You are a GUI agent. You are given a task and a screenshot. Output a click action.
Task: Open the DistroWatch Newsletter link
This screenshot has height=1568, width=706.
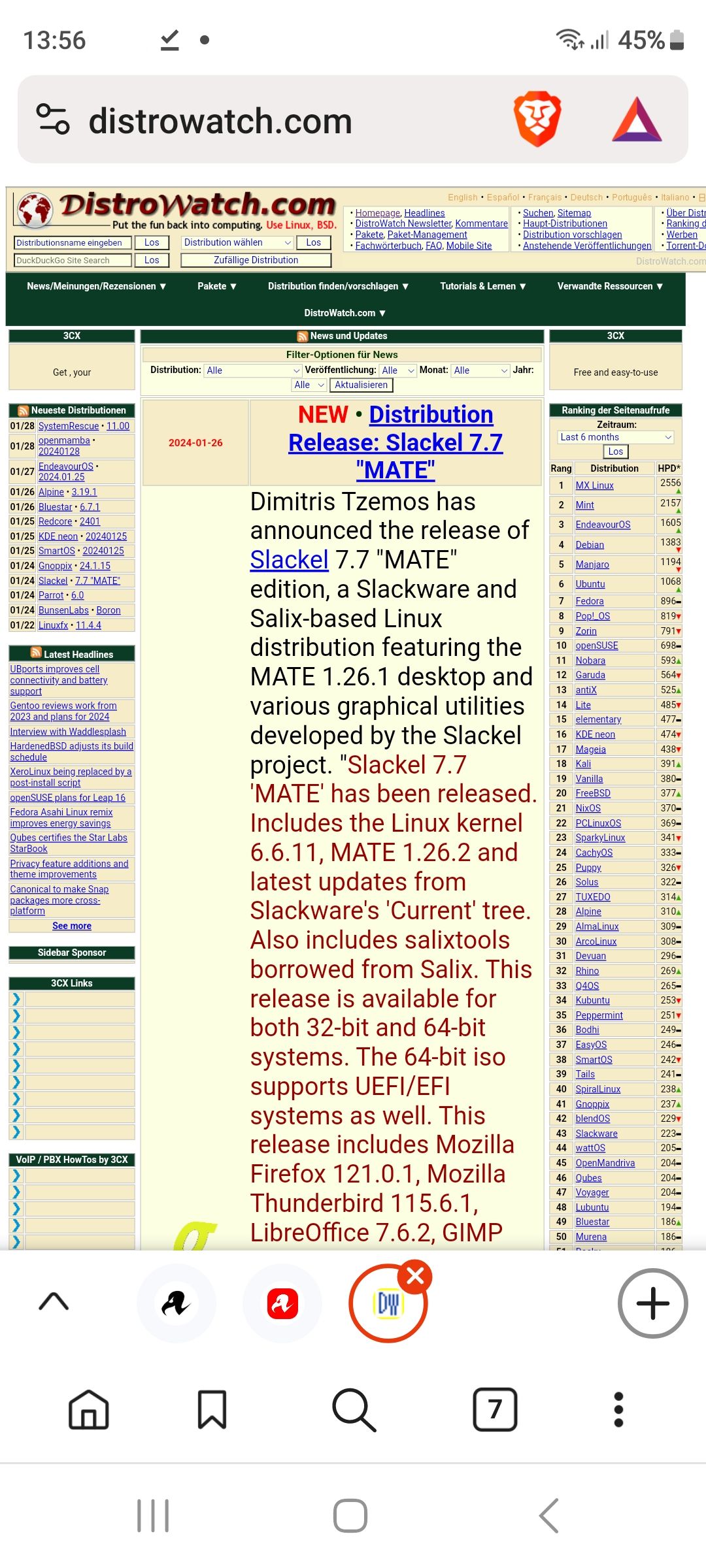click(x=403, y=223)
